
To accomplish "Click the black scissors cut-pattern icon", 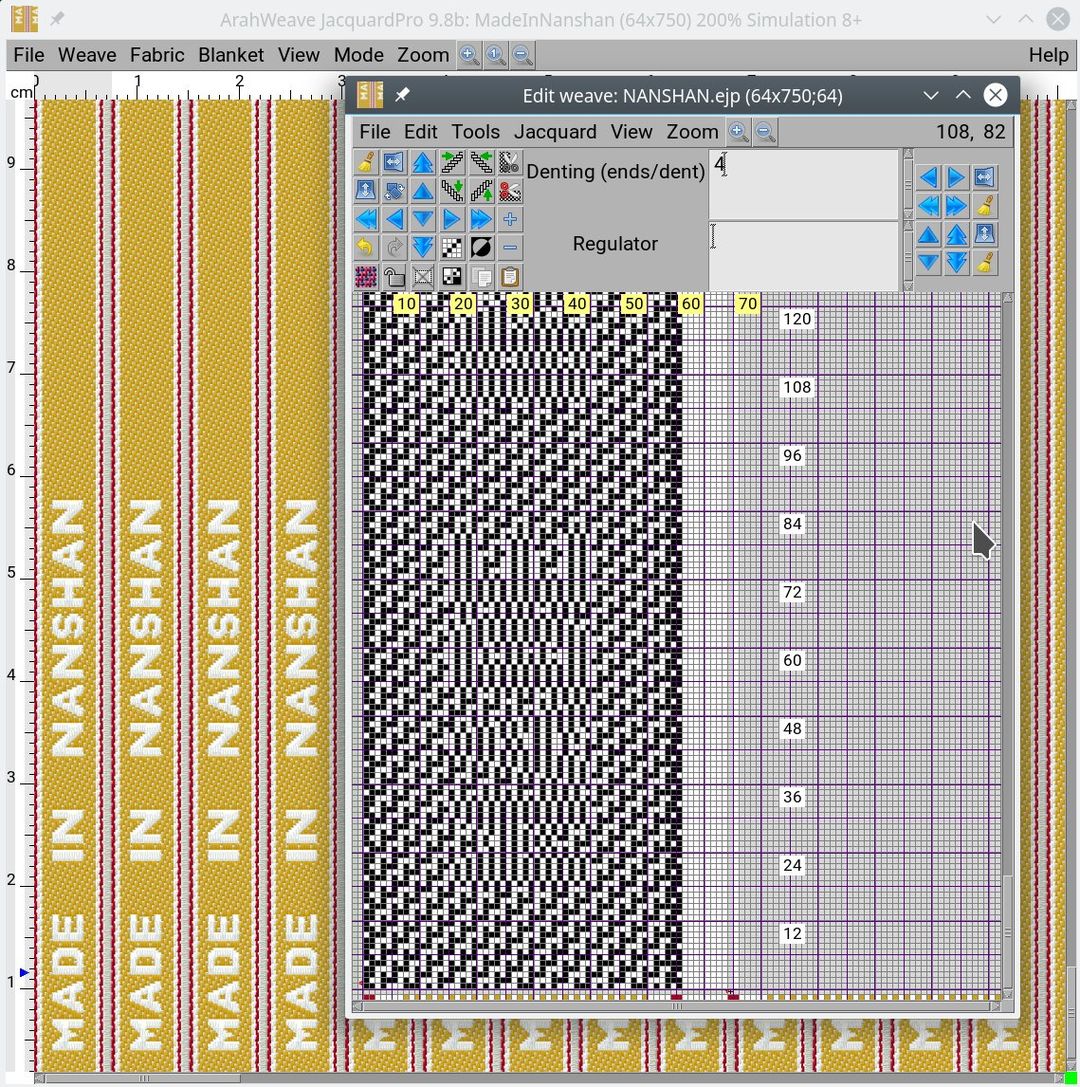I will coord(509,162).
